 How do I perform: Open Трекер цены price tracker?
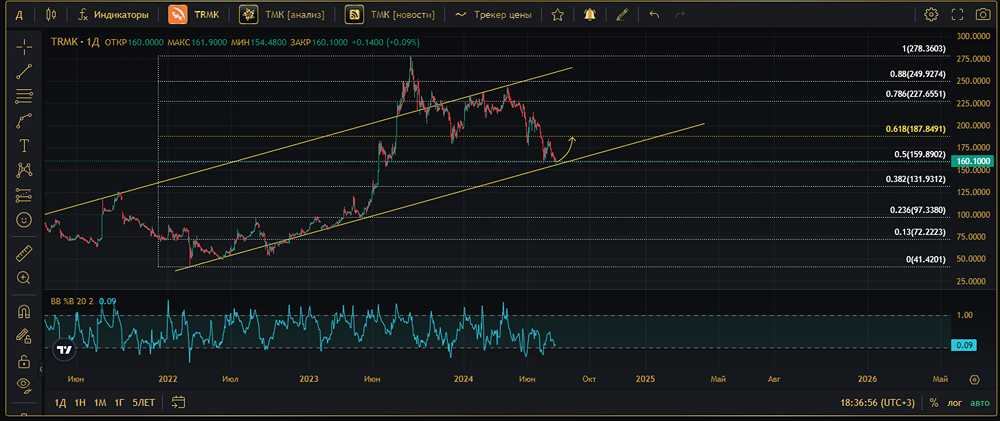(x=493, y=14)
